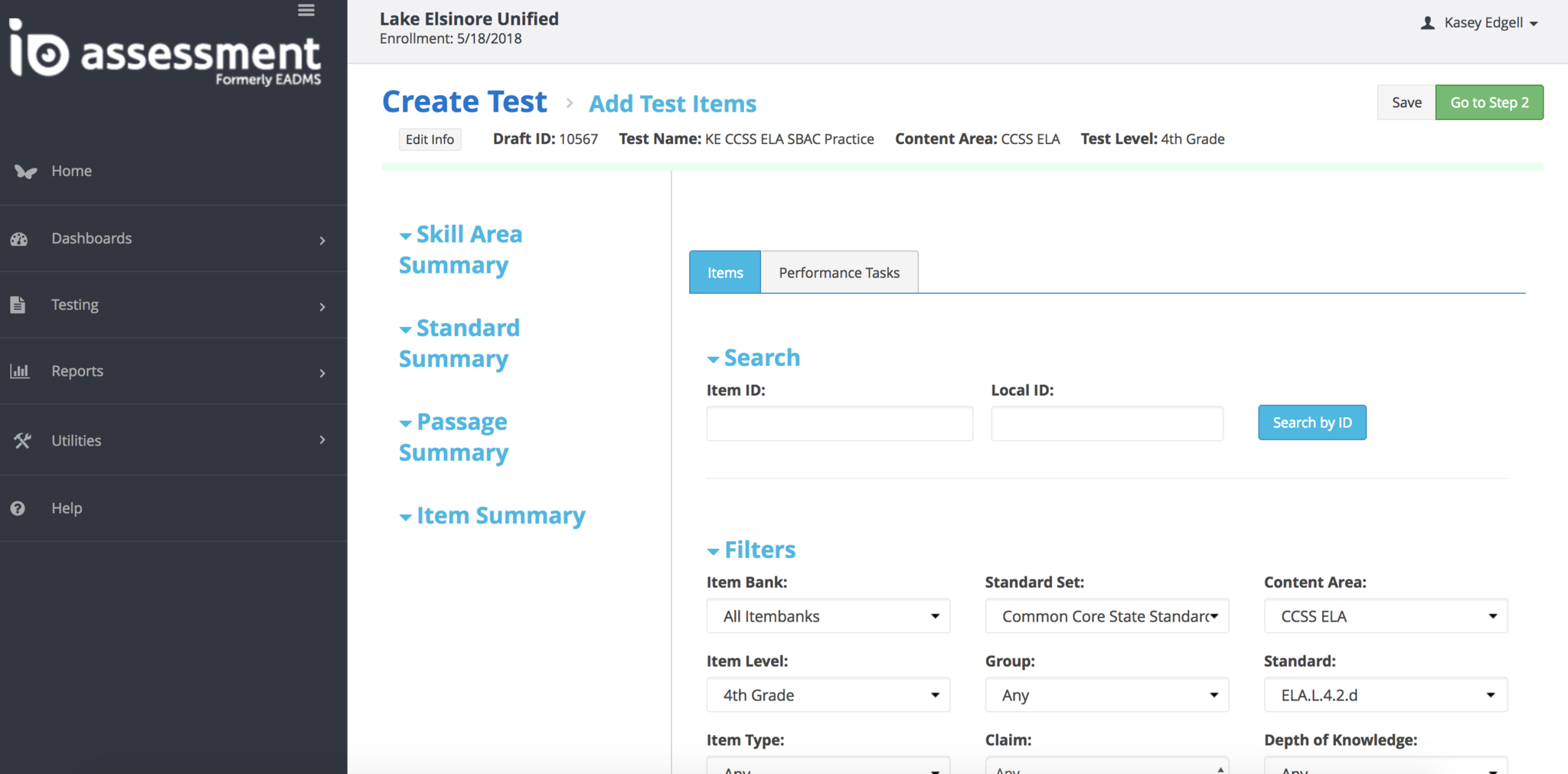
Task: Click the Dashboards gauge icon
Action: pos(19,239)
